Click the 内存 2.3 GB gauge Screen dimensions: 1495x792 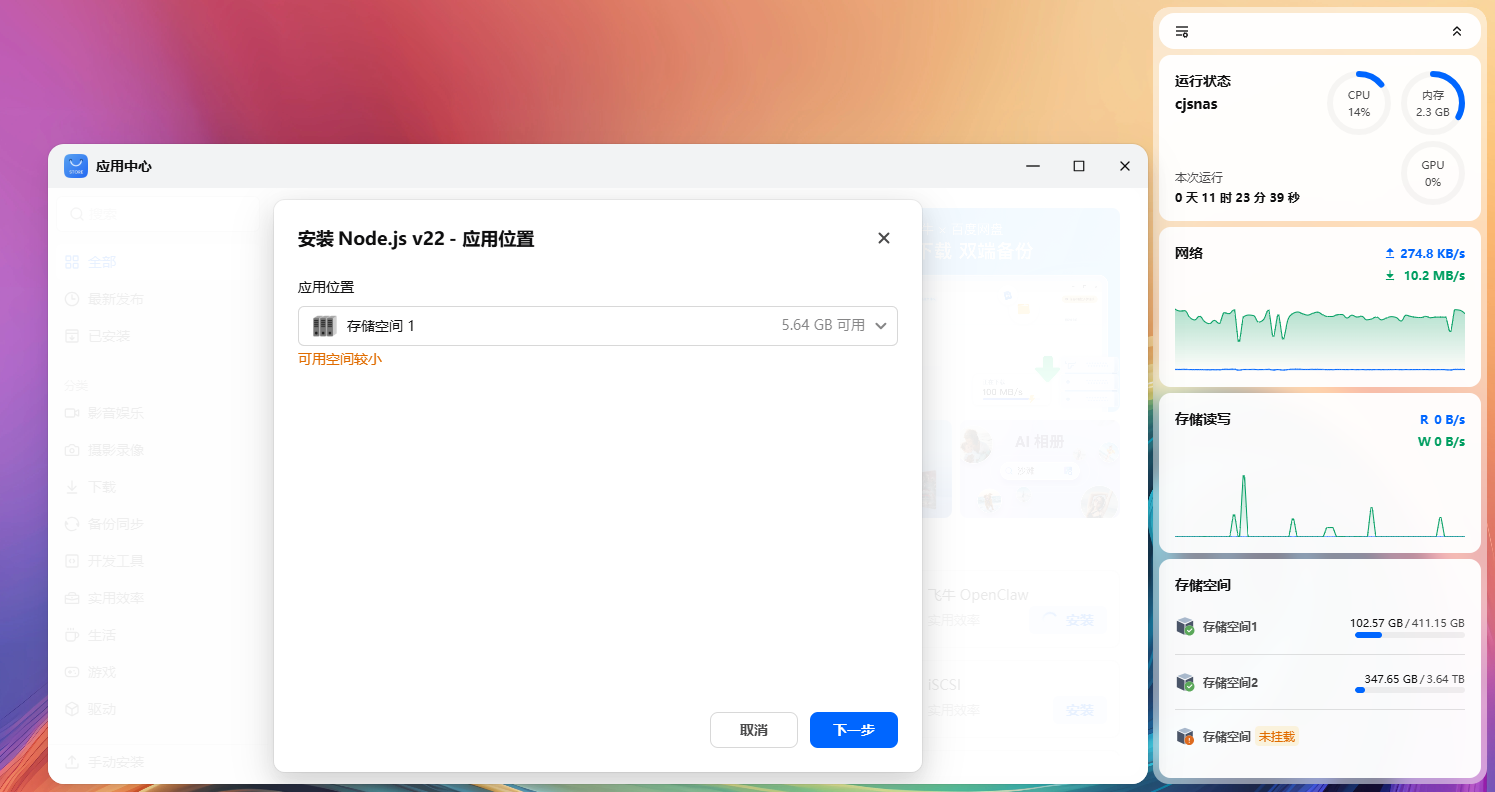[1433, 103]
